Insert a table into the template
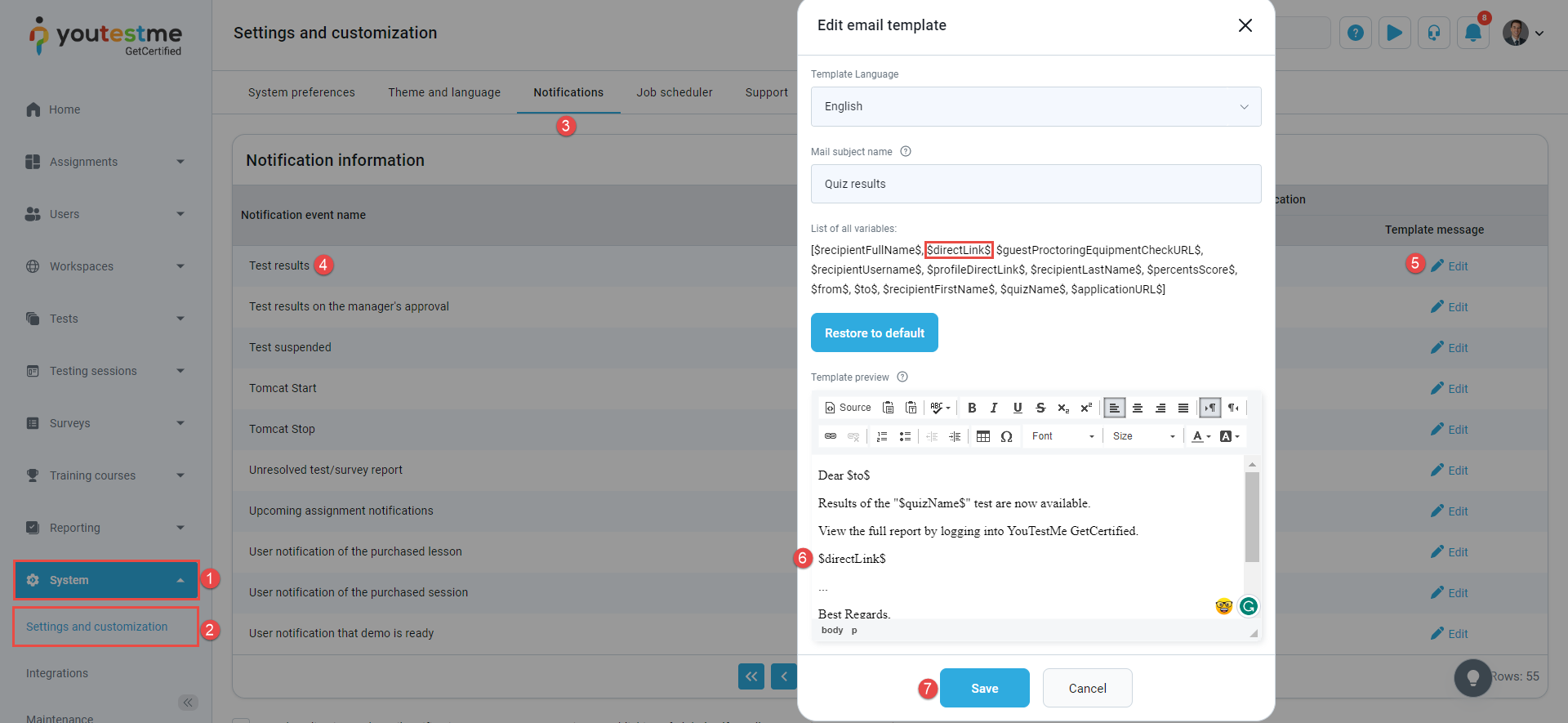This screenshot has height=723, width=1568. point(983,436)
